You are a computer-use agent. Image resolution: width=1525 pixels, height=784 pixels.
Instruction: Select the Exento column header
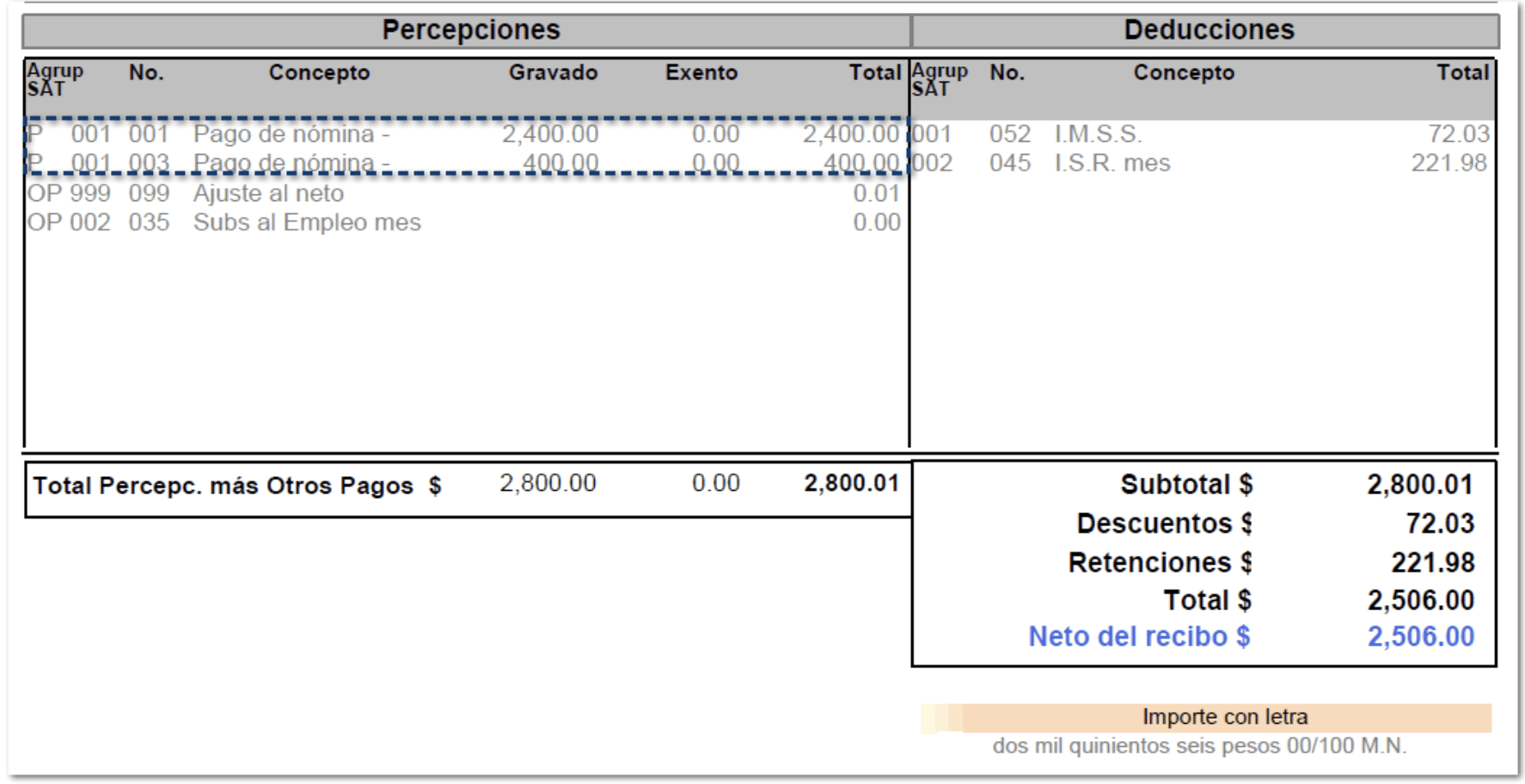[x=701, y=73]
